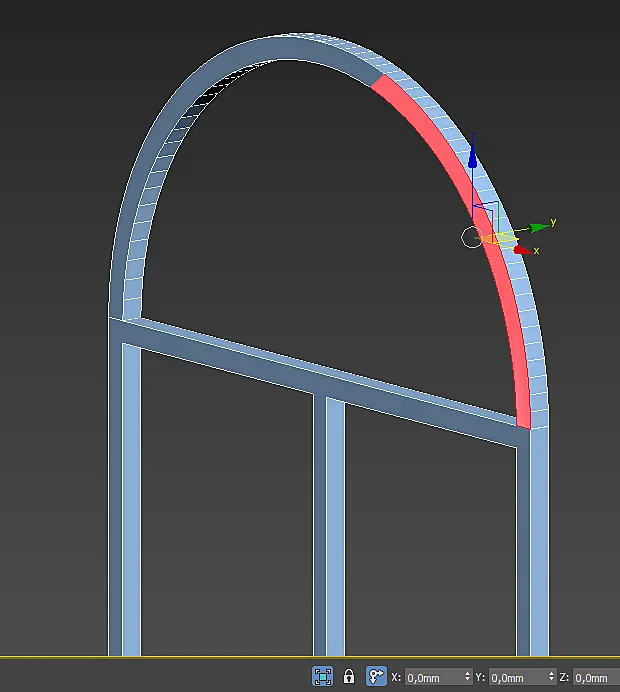Click the green Y-axis arrow of gizmo
The width and height of the screenshot is (620, 692).
tap(539, 228)
